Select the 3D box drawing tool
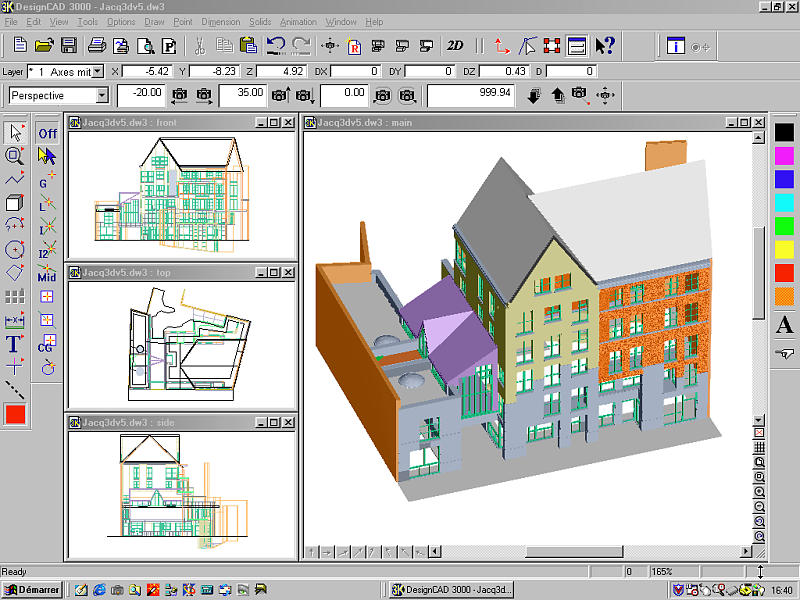 14,203
